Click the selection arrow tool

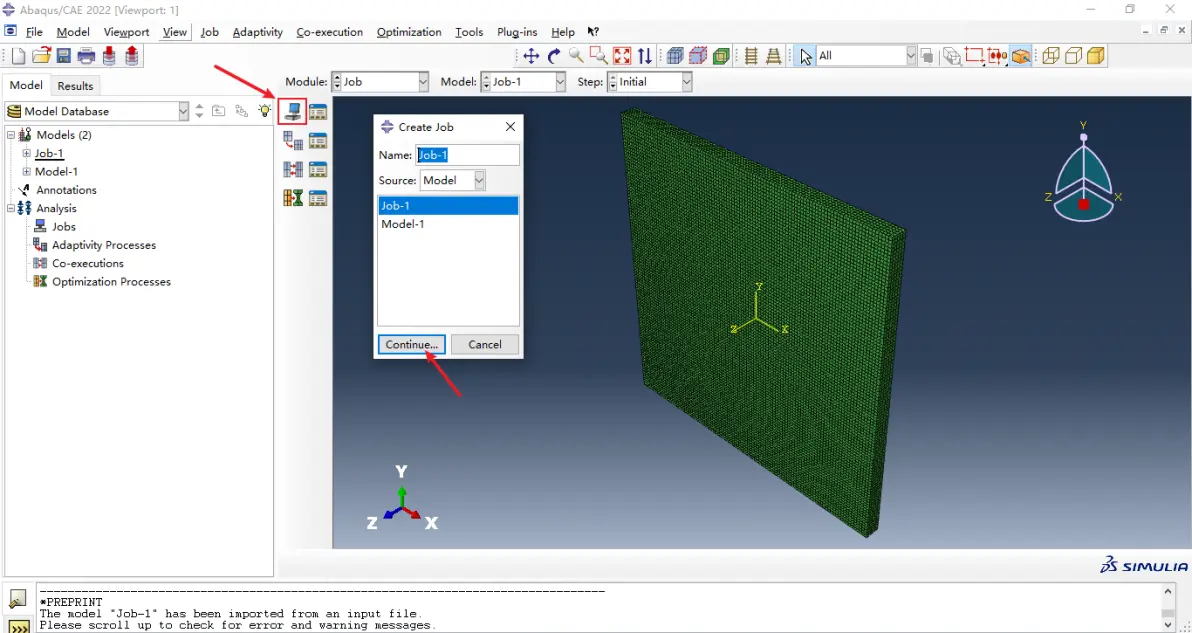806,55
